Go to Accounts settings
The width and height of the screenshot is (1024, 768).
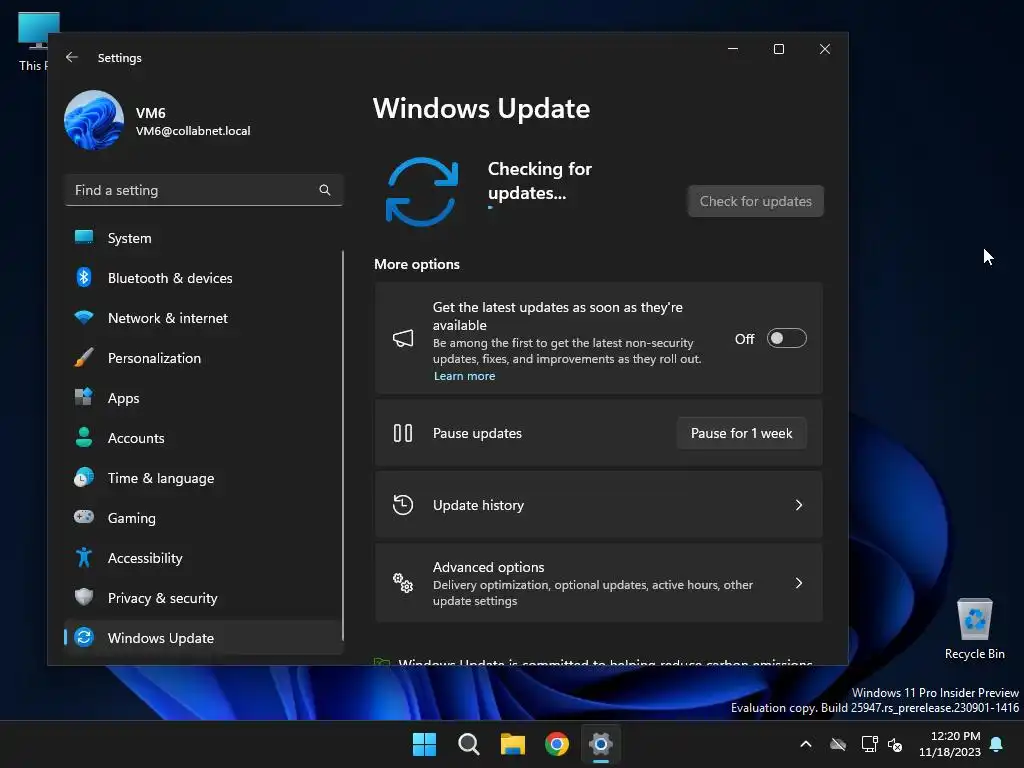pos(203,437)
